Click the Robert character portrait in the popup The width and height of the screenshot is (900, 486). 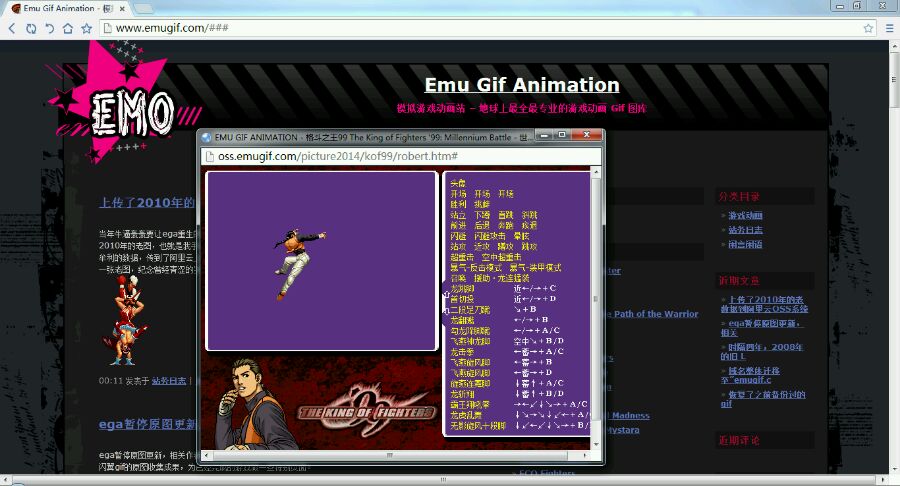251,405
